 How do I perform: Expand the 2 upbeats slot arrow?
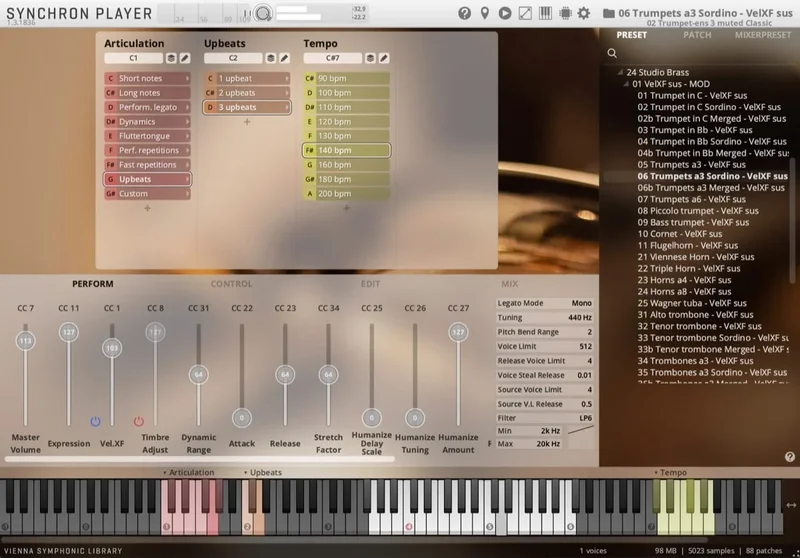coord(287,93)
